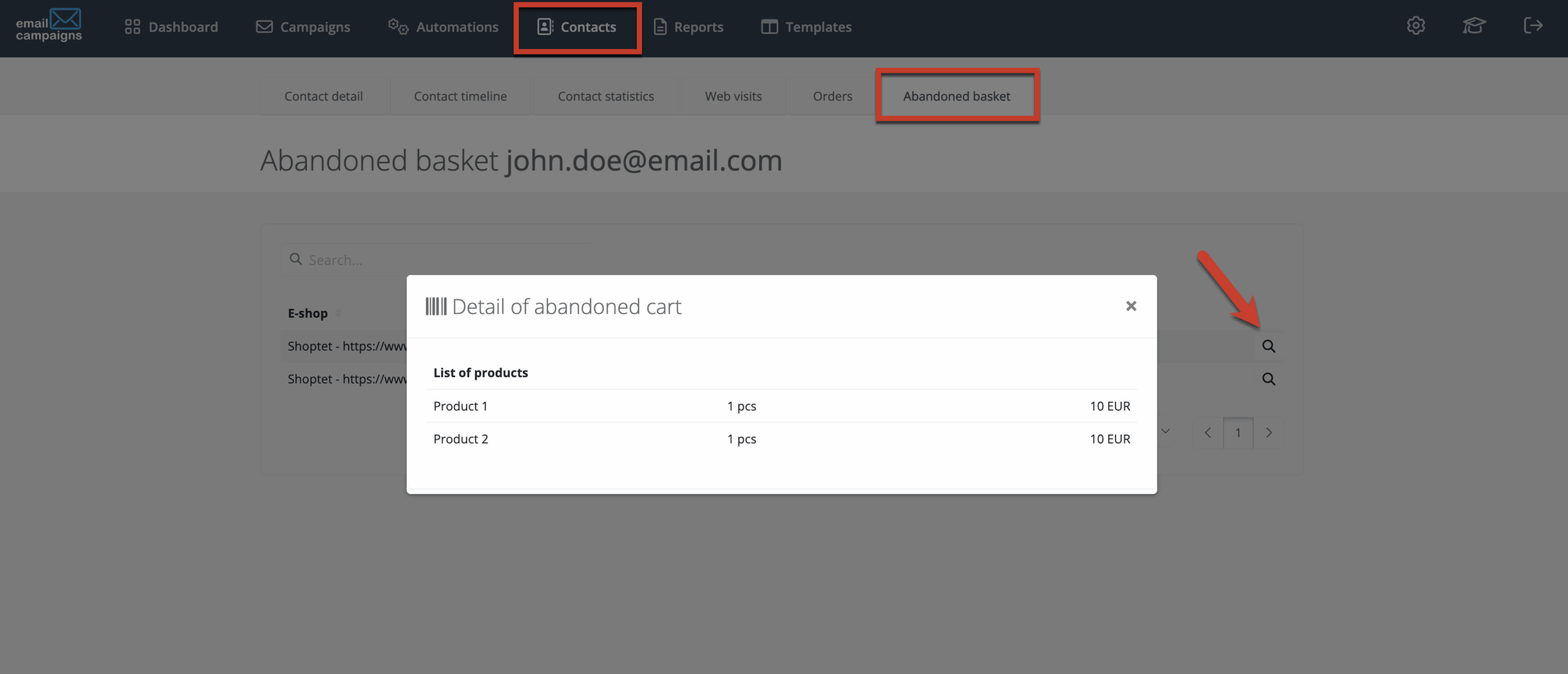This screenshot has height=674, width=1568.
Task: Click the logout arrow icon
Action: (1532, 26)
